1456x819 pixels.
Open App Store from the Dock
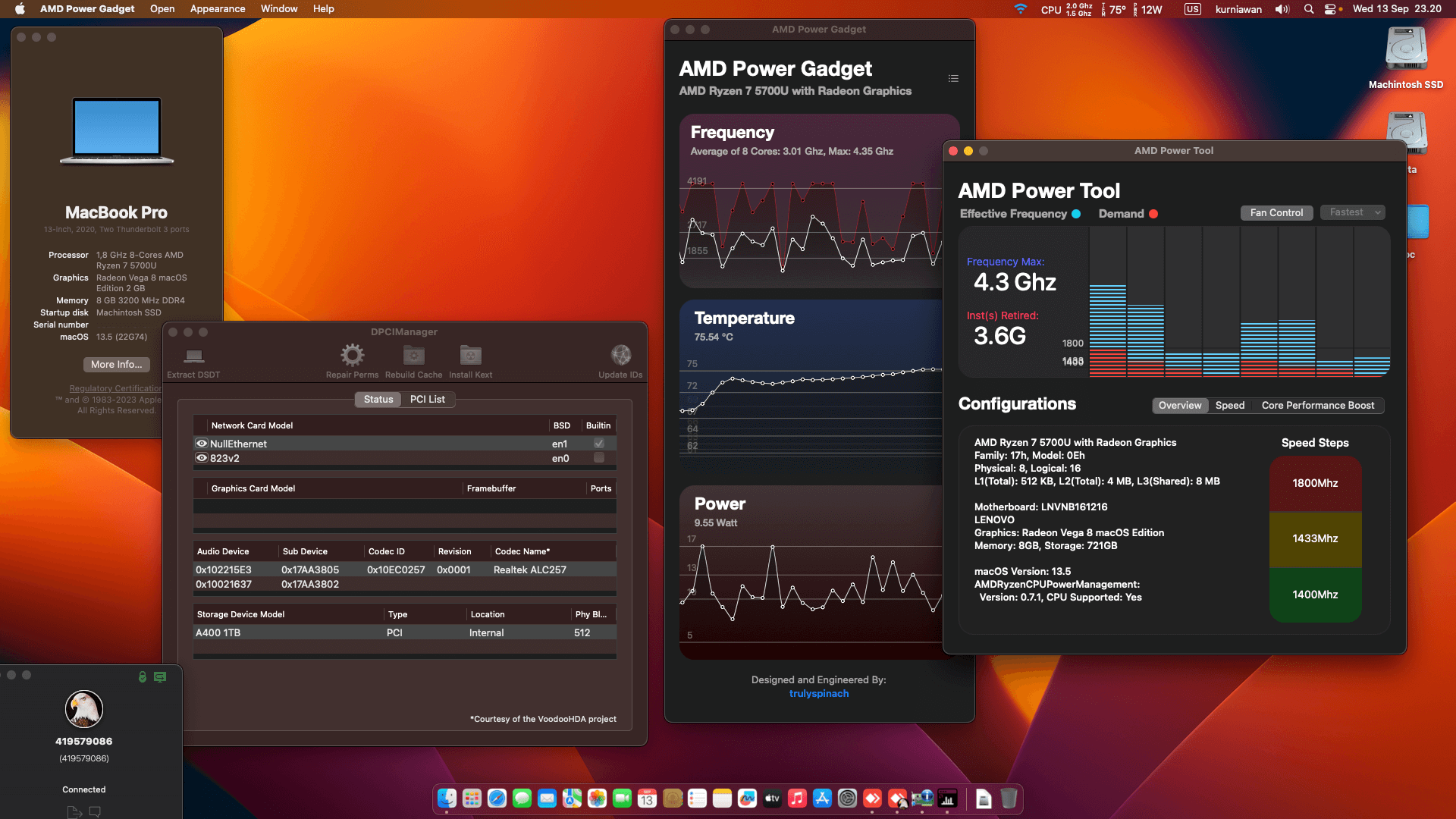point(822,799)
